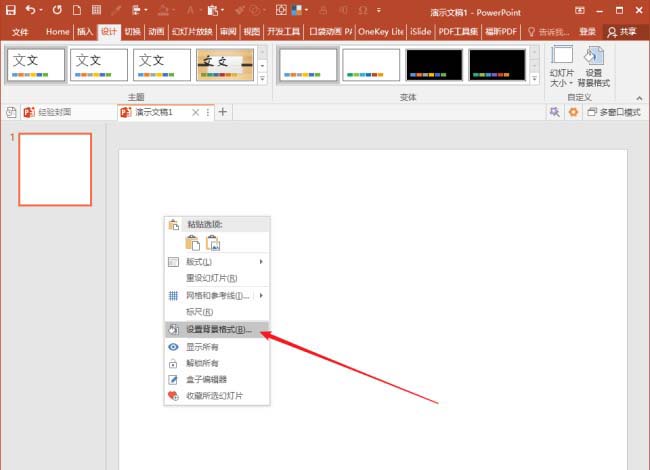This screenshot has height=470, width=650.
Task: Open the 幻灯片放映 tab
Action: coord(192,31)
